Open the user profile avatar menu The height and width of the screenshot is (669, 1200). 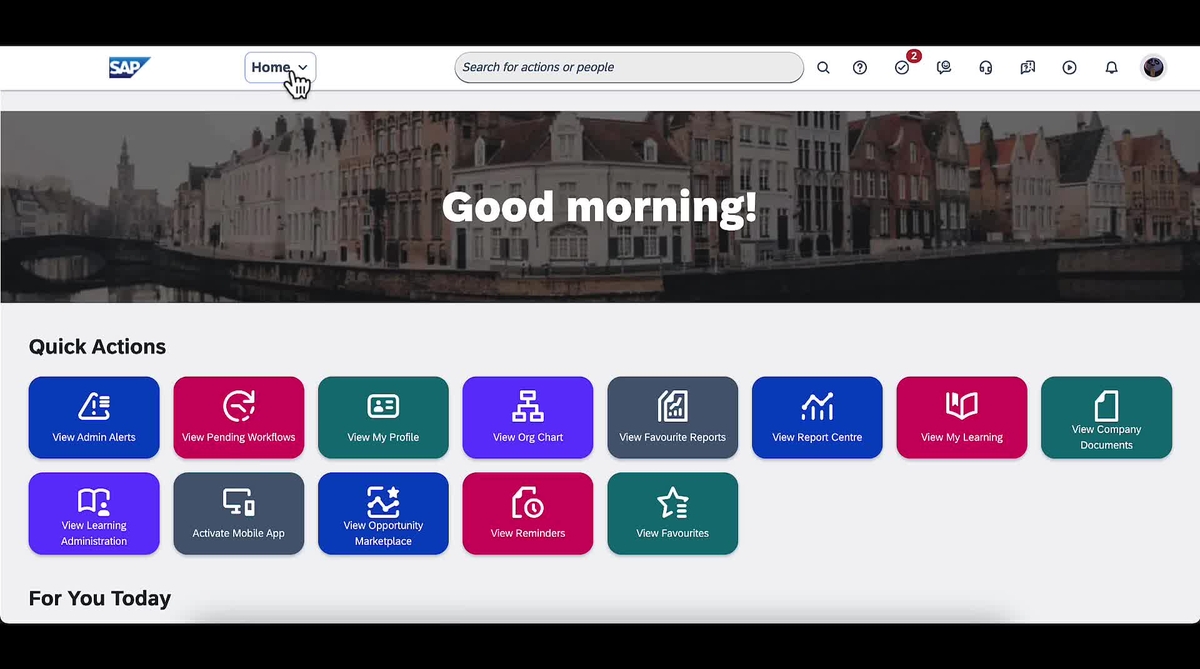(1154, 67)
